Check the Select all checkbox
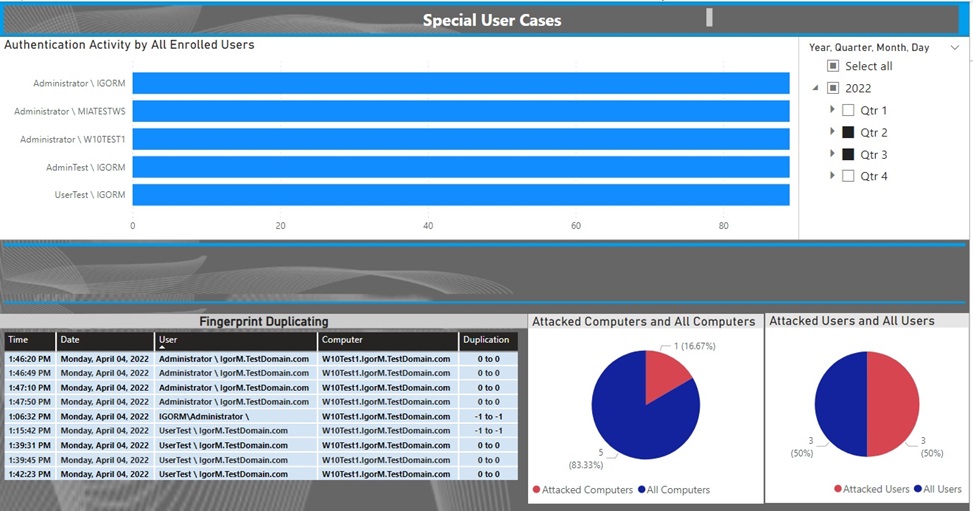The width and height of the screenshot is (973, 511). point(833,66)
